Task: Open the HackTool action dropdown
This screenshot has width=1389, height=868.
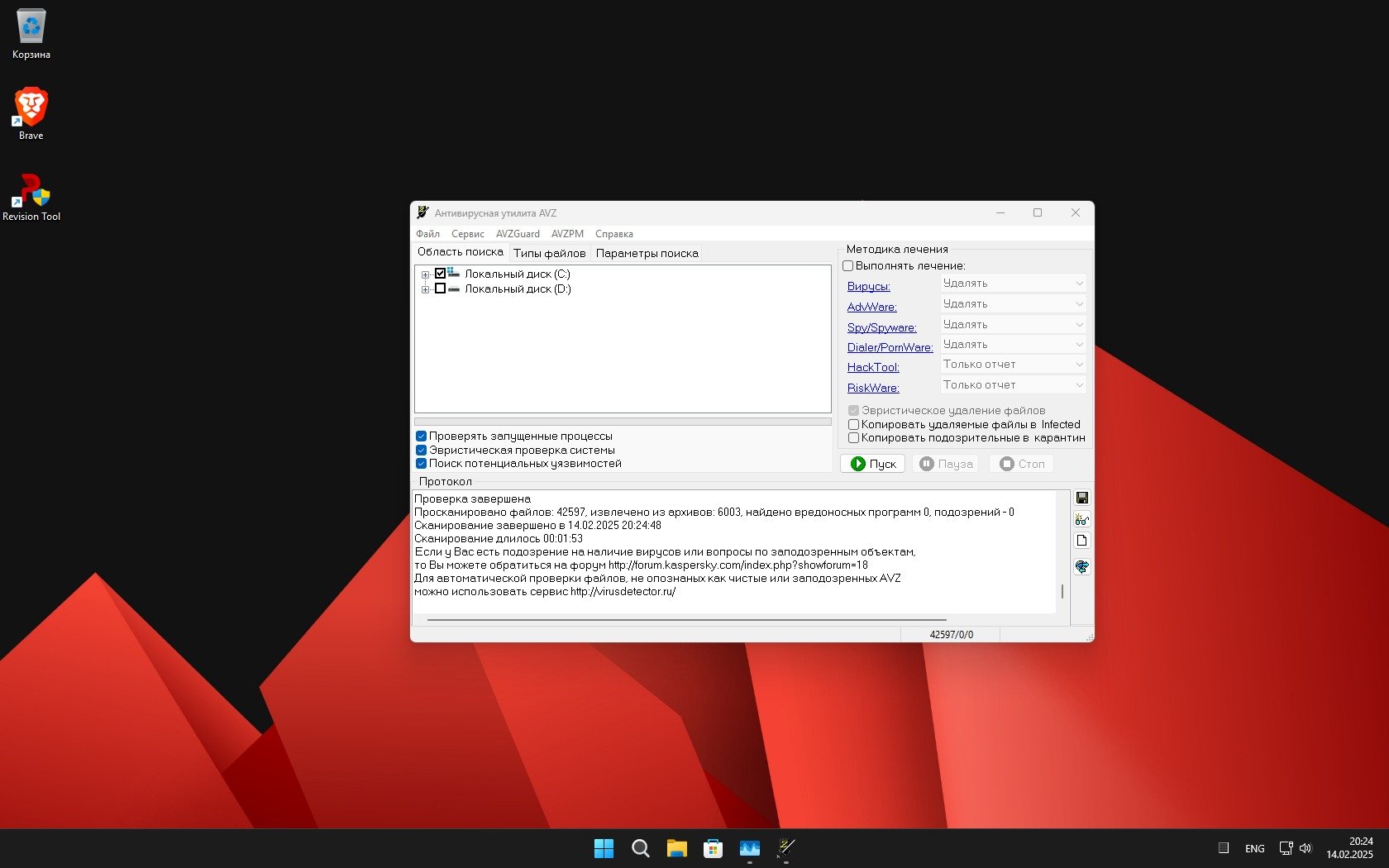Action: click(x=1013, y=365)
